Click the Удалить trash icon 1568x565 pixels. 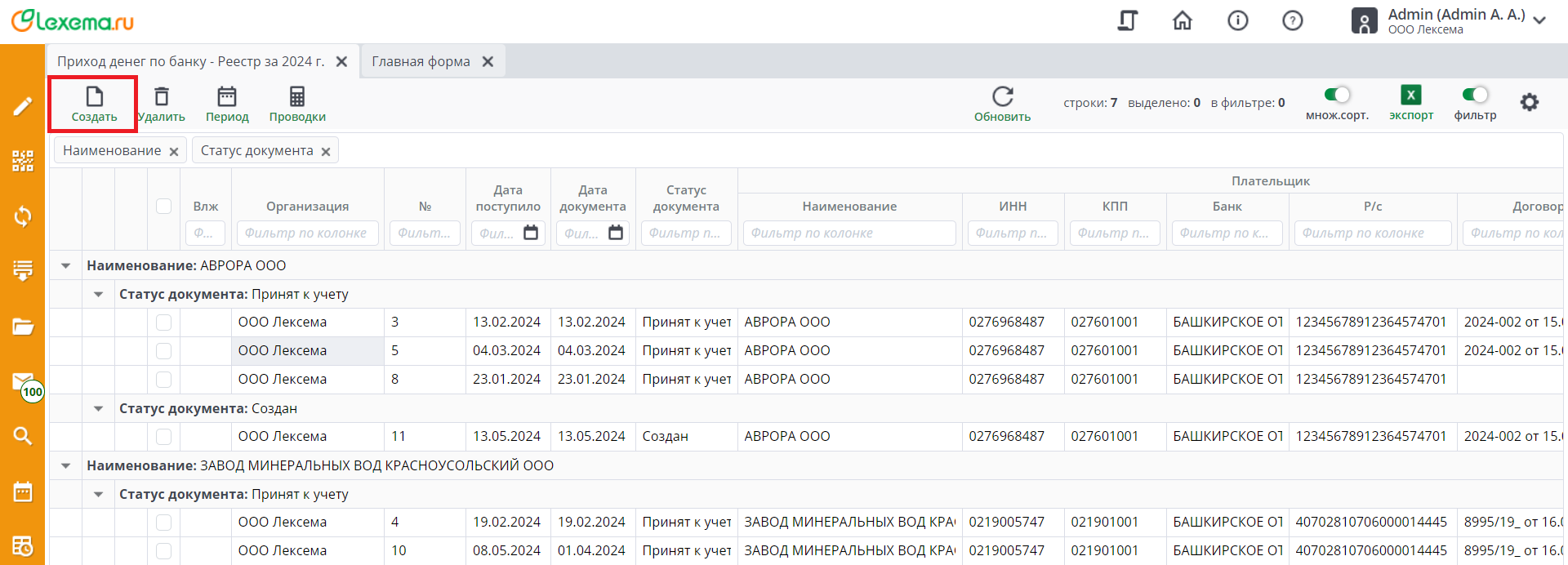tap(162, 97)
